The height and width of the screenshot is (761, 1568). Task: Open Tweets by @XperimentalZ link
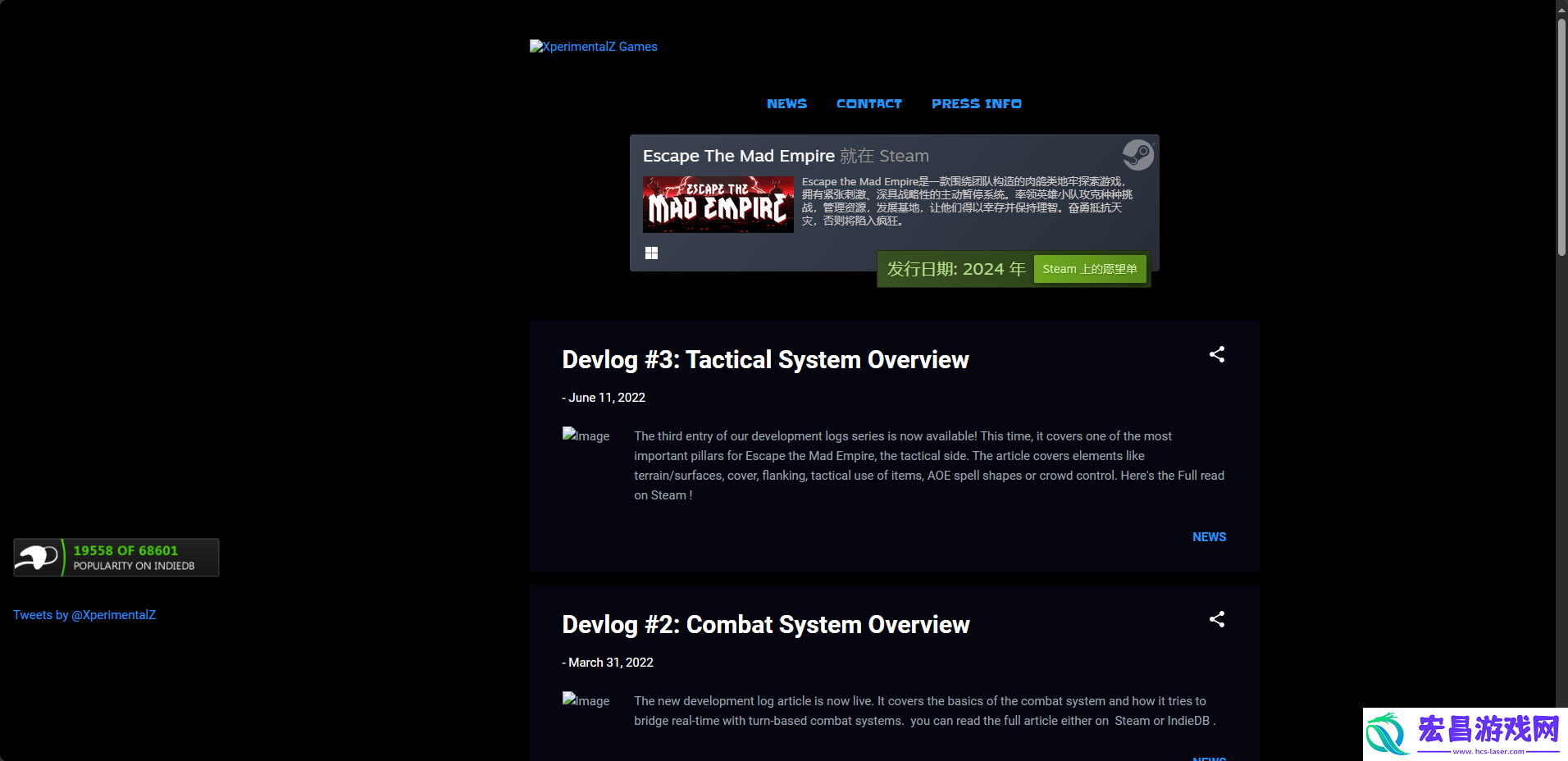click(x=84, y=615)
